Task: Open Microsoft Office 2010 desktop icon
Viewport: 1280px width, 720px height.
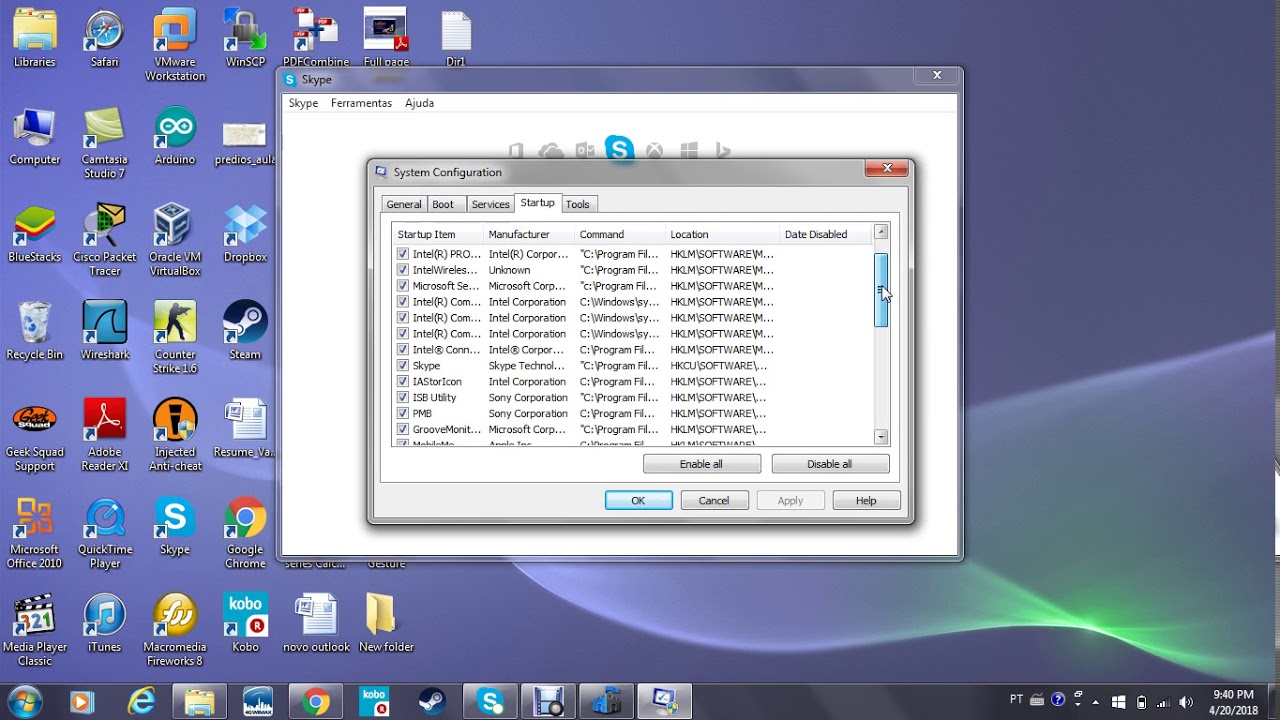Action: pos(34,533)
